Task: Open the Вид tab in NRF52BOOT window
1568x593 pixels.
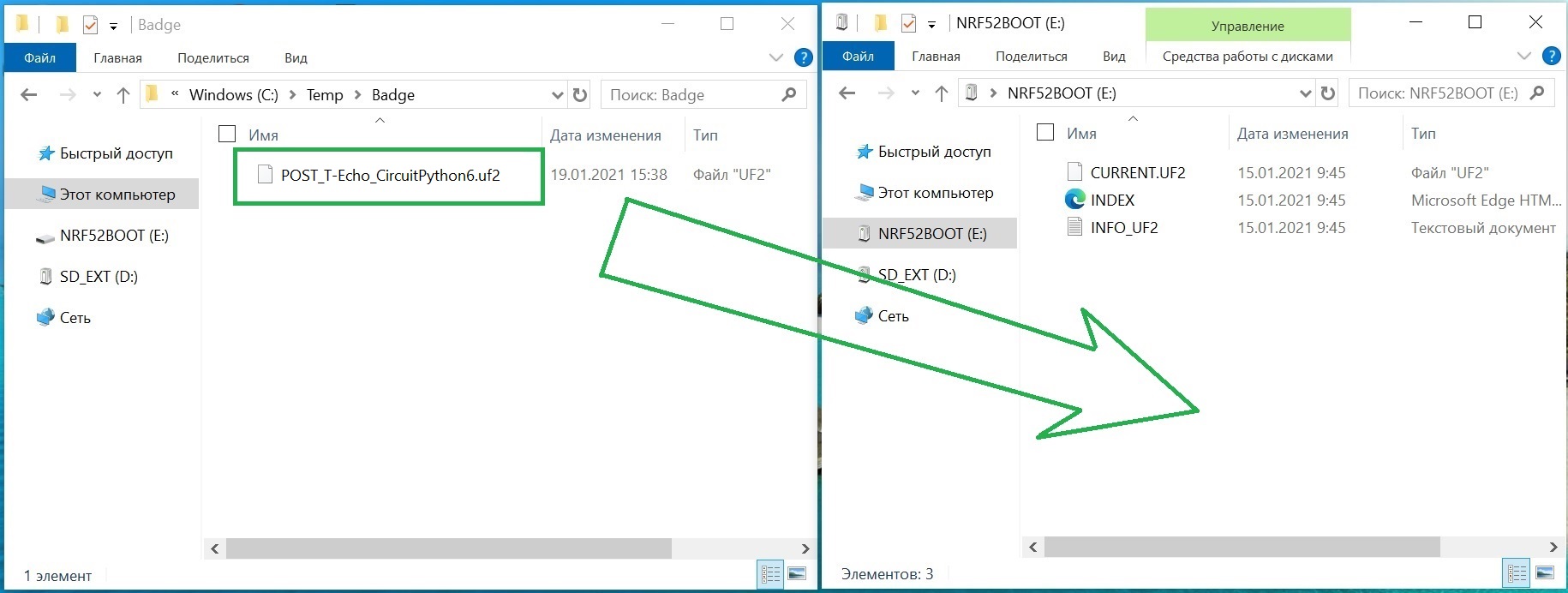Action: tap(1114, 56)
